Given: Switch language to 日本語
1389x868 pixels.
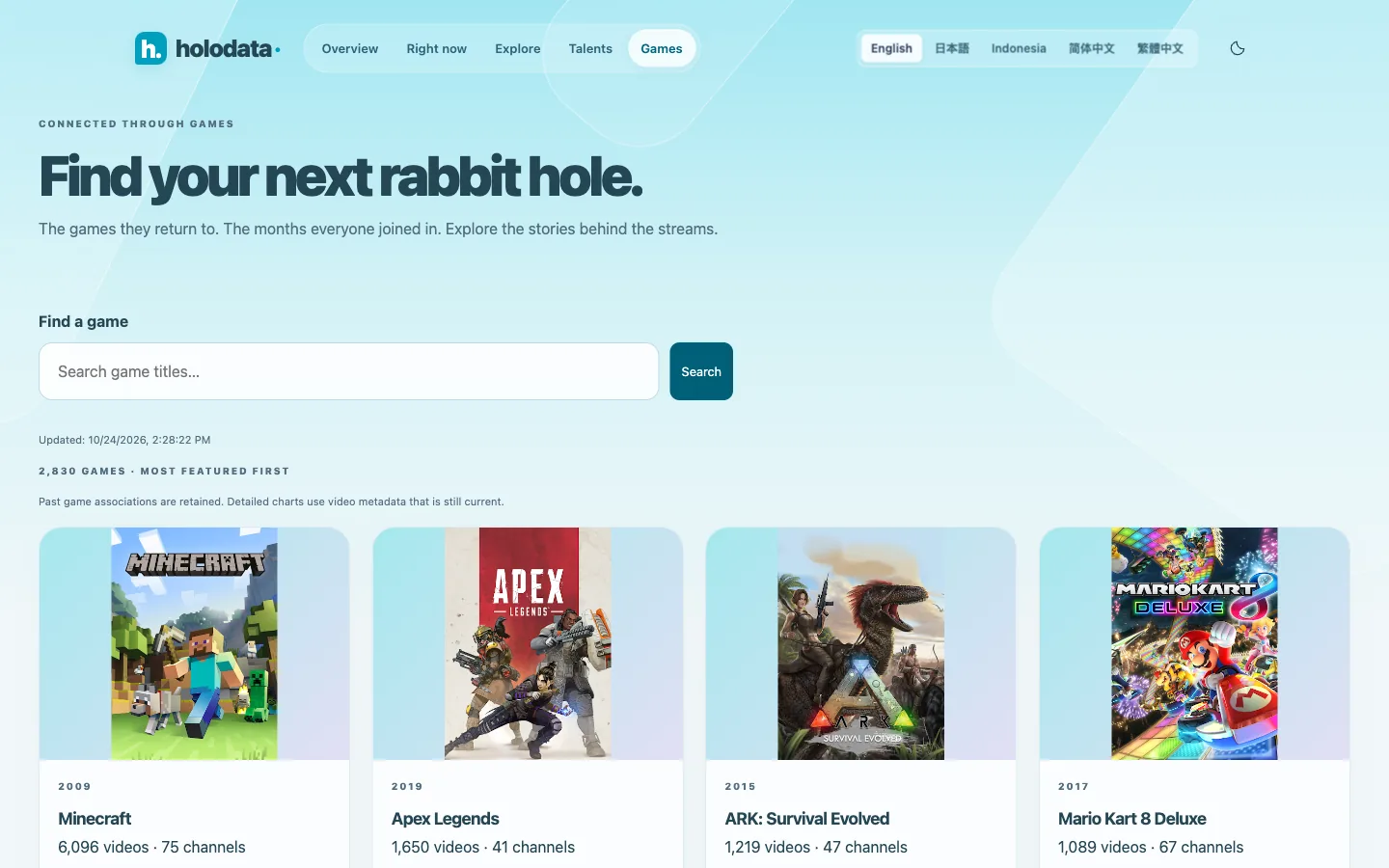Looking at the screenshot, I should coord(952,48).
